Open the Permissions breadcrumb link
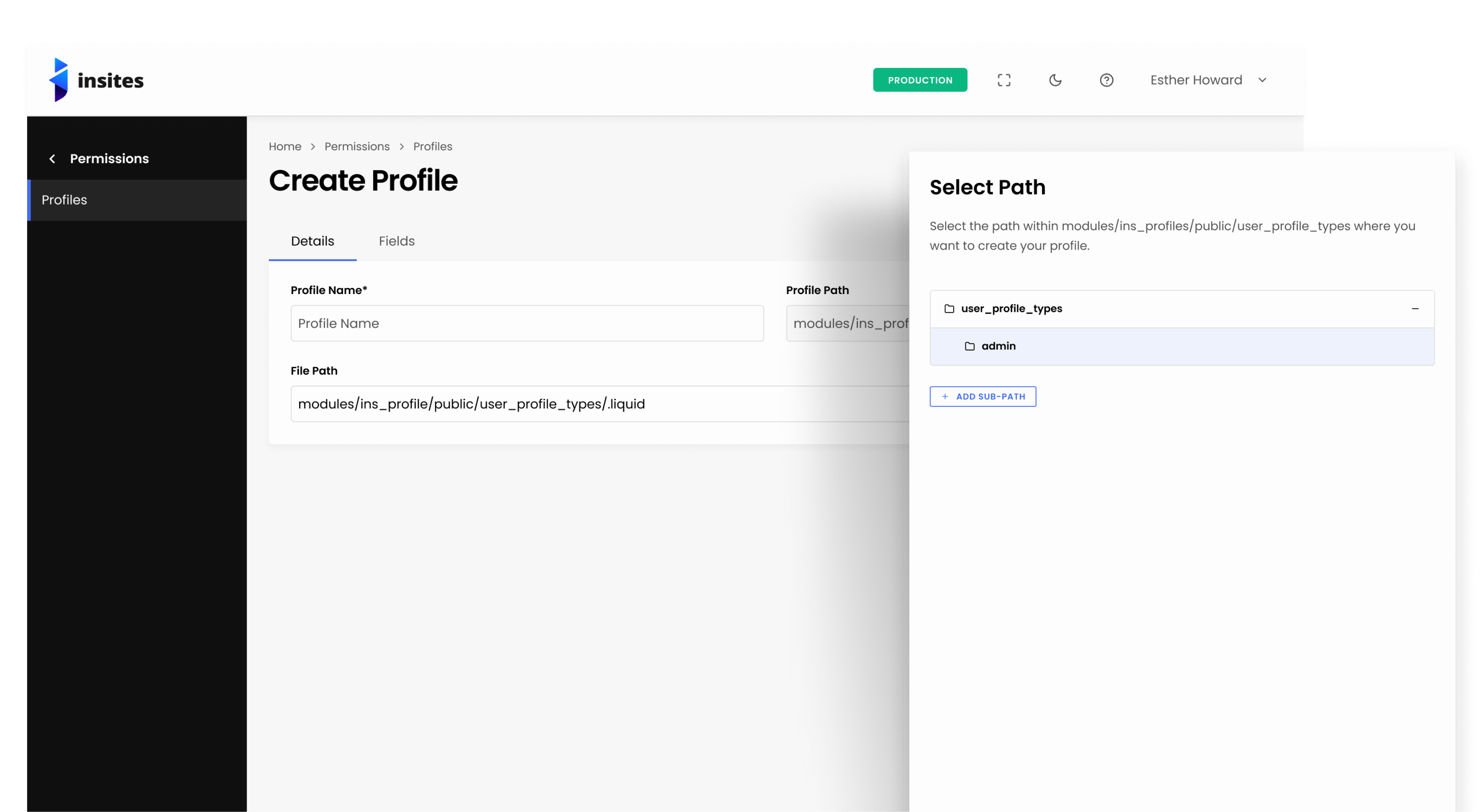Image resolution: width=1483 pixels, height=812 pixels. pos(357,147)
